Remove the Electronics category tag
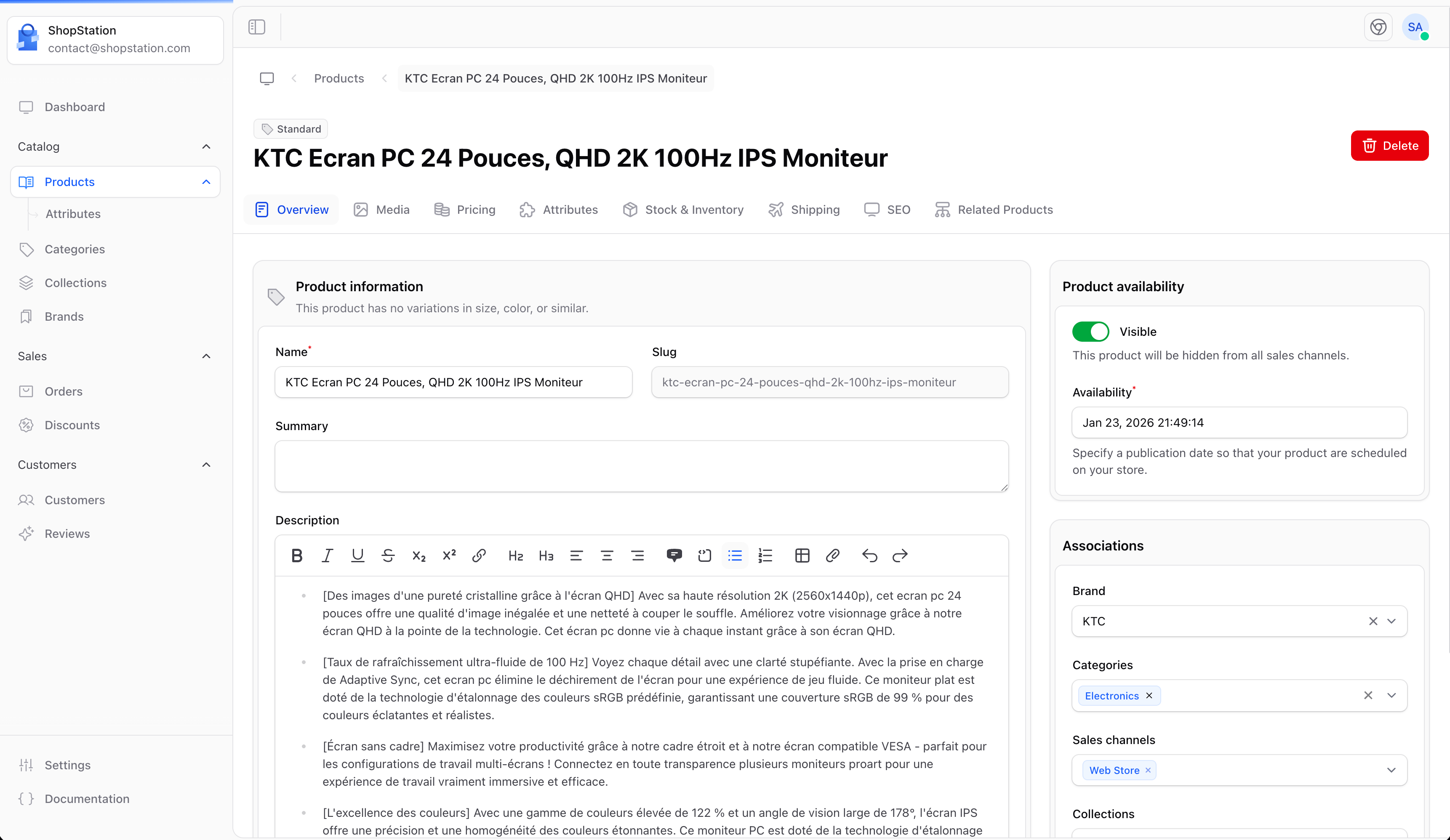The image size is (1450, 840). coord(1149,696)
